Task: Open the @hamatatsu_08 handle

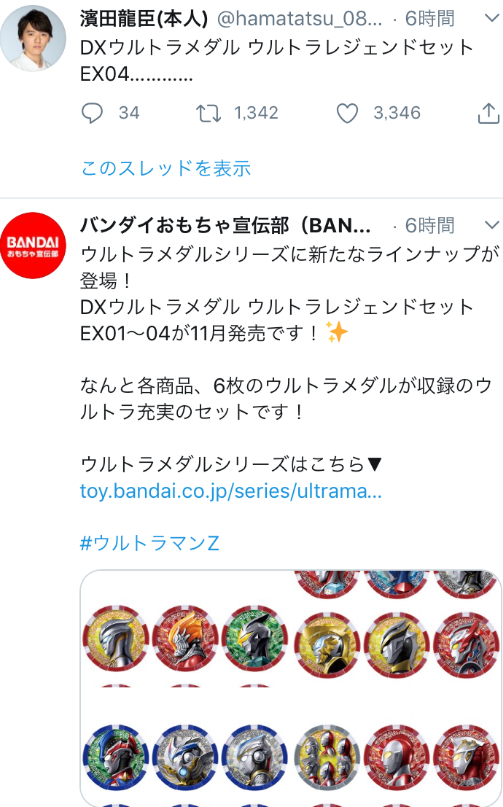Action: pyautogui.click(x=300, y=19)
